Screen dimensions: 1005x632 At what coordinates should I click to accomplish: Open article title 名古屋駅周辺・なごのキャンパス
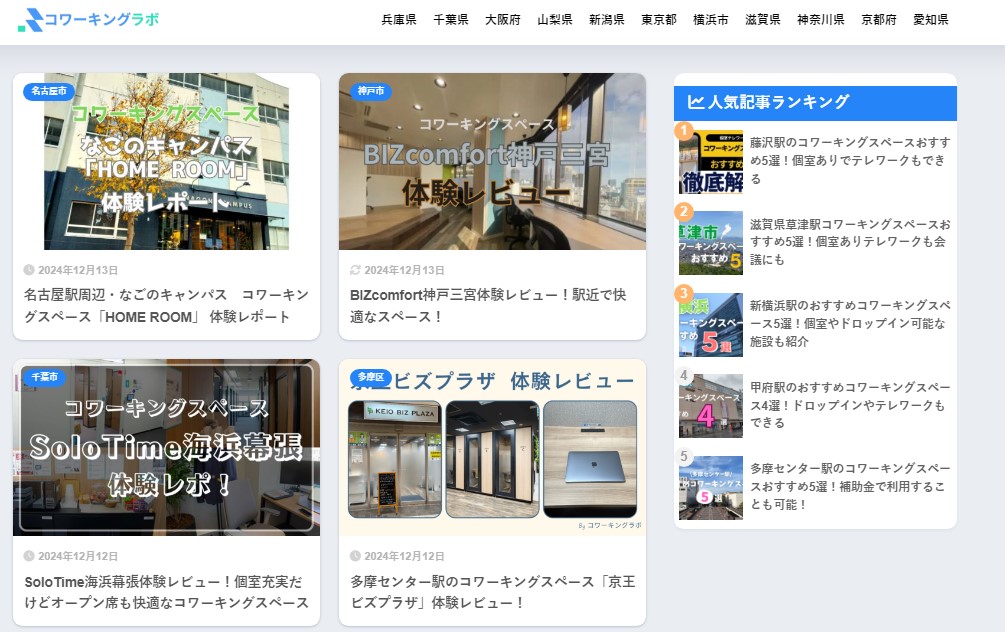coord(166,306)
